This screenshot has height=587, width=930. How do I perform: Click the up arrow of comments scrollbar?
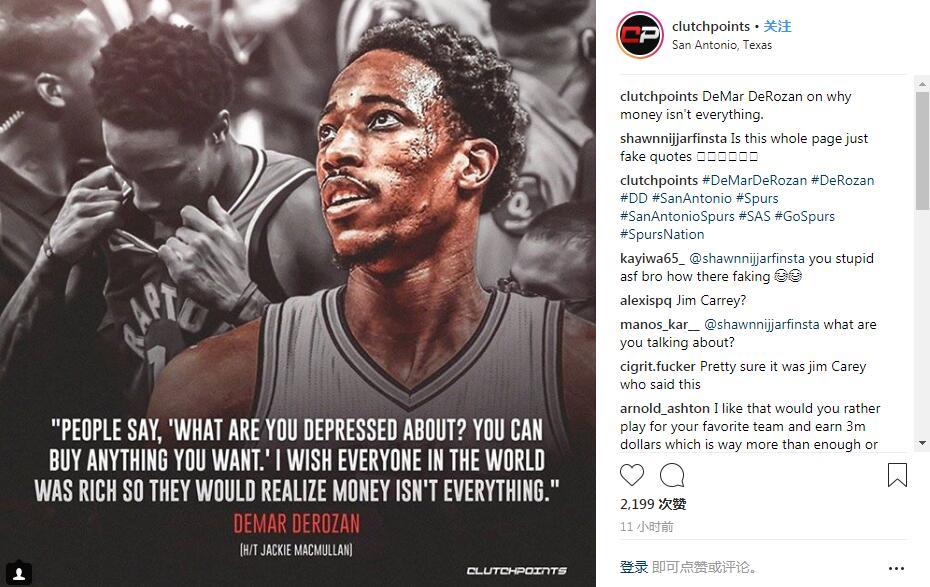pyautogui.click(x=922, y=84)
